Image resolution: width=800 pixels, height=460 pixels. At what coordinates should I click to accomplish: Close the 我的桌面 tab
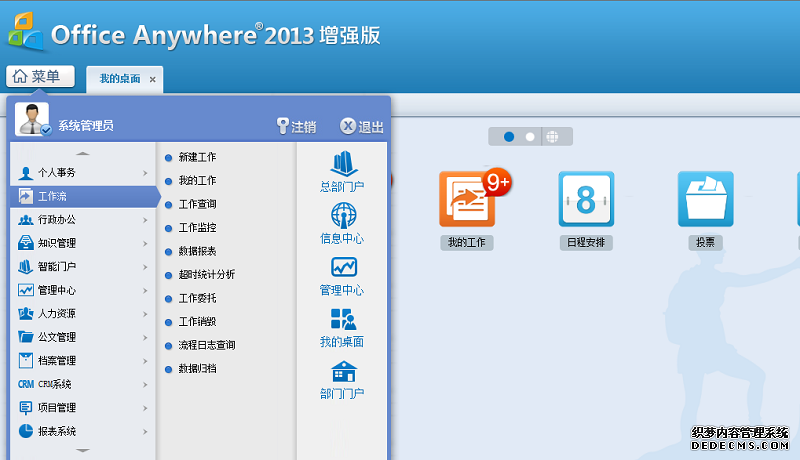click(152, 80)
